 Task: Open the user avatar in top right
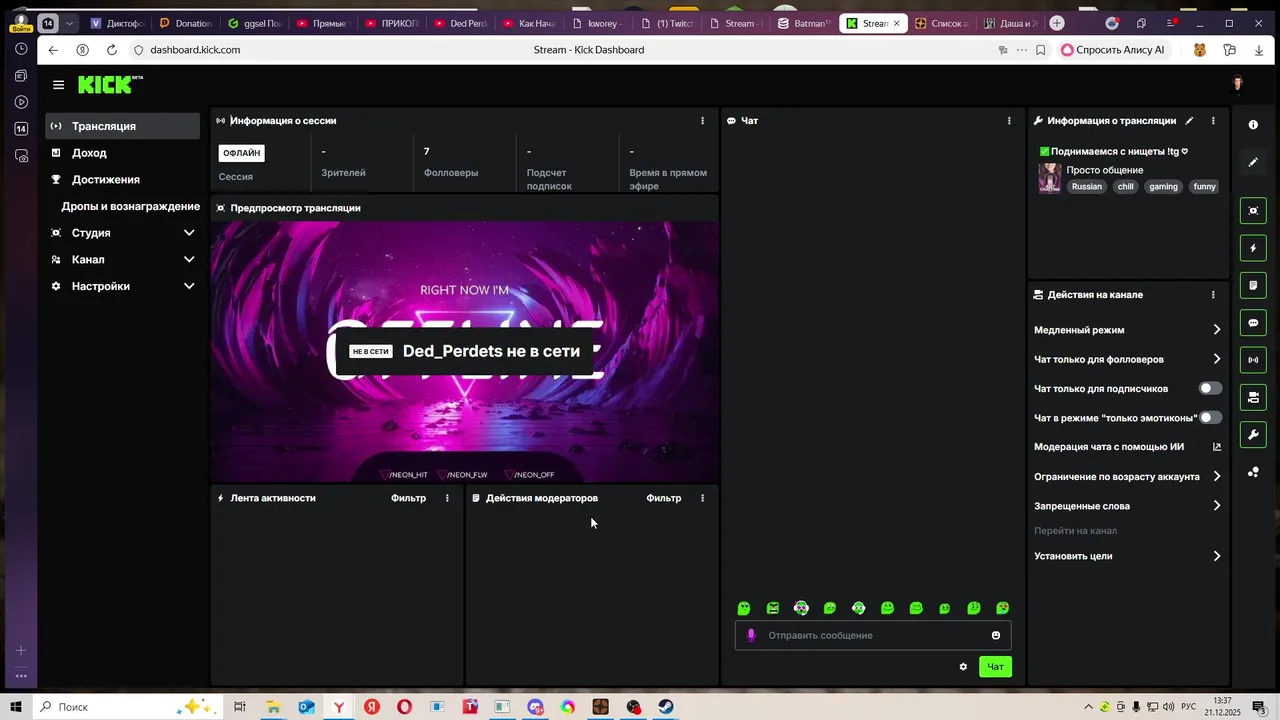(1238, 85)
